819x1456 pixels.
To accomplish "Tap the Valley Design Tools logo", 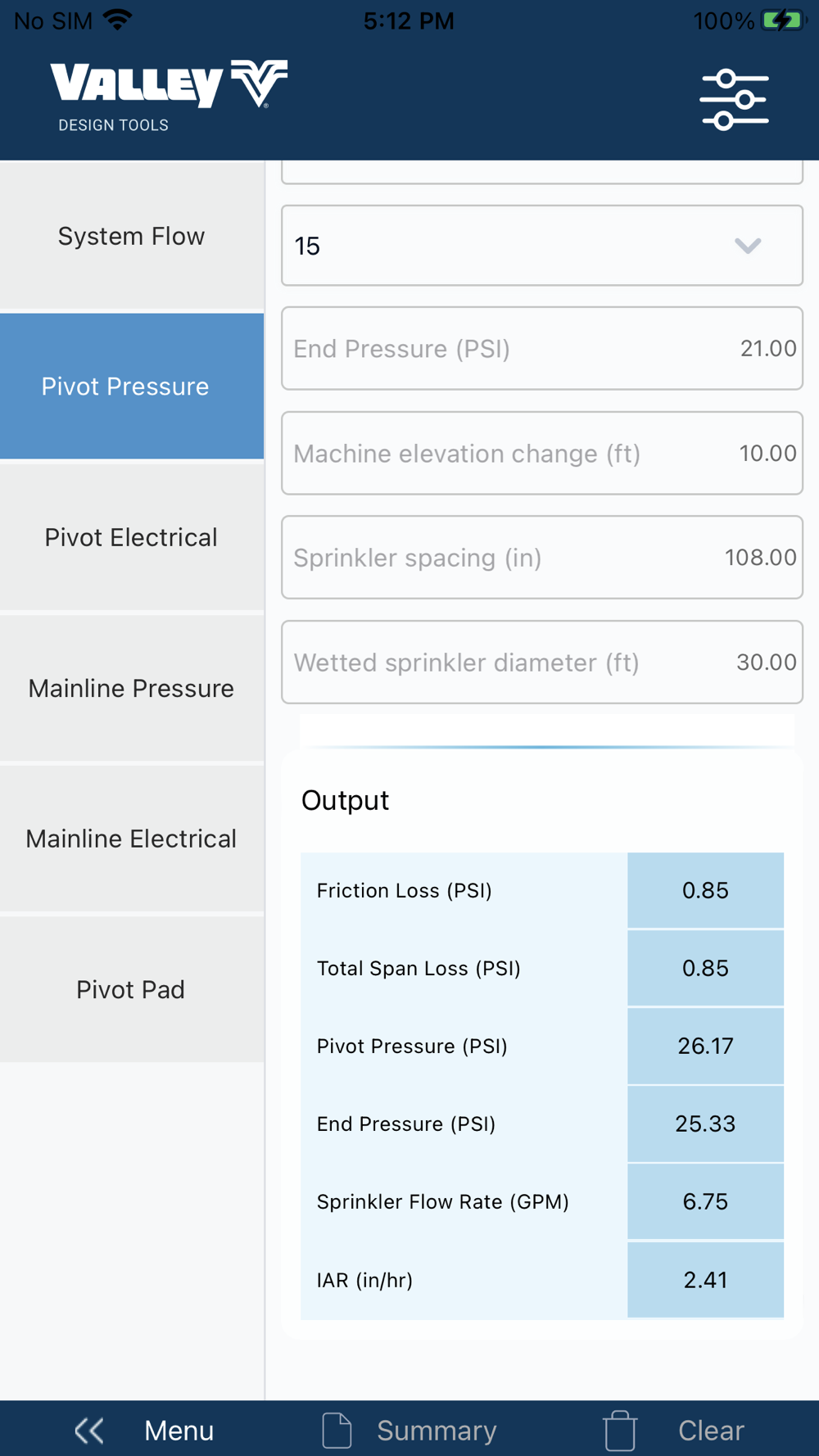I will pyautogui.click(x=168, y=95).
